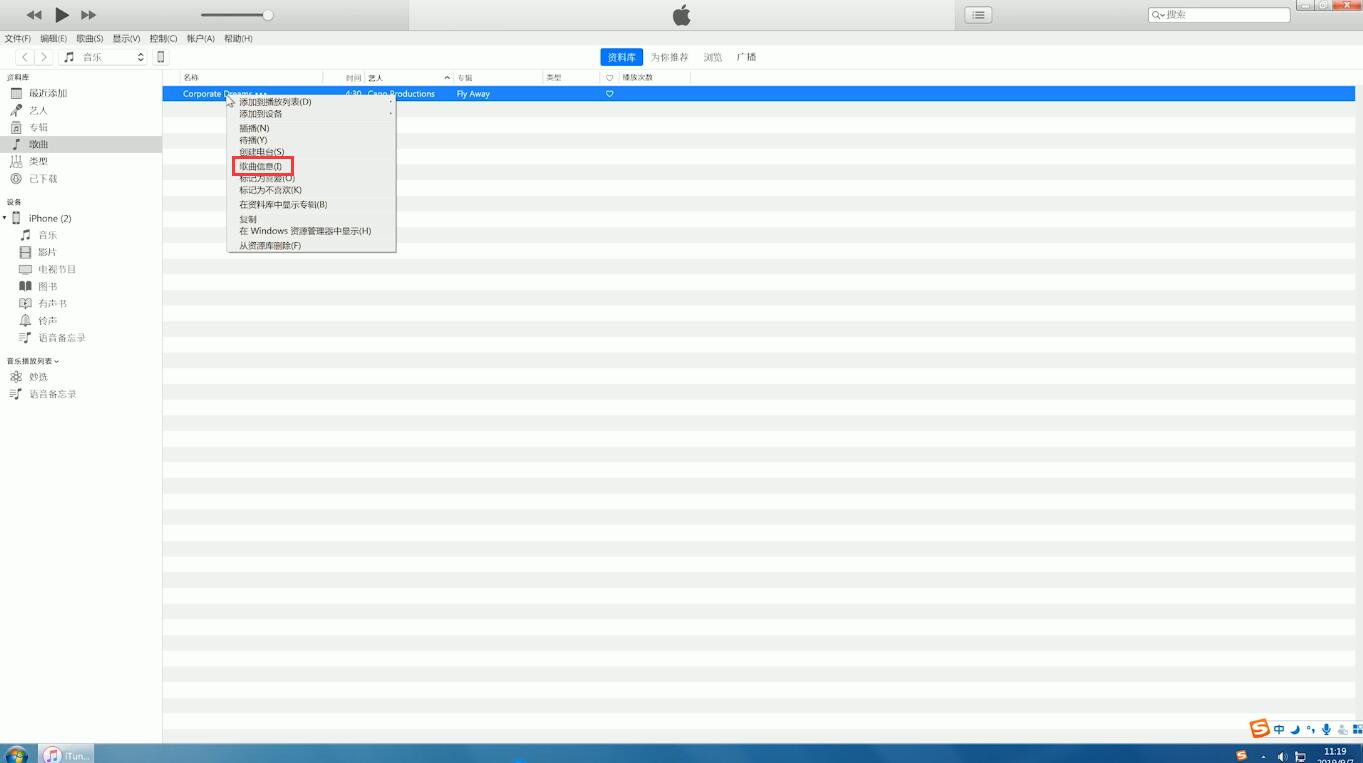The width and height of the screenshot is (1363, 763).
Task: Open the 编辑(E) menu
Action: [53, 39]
